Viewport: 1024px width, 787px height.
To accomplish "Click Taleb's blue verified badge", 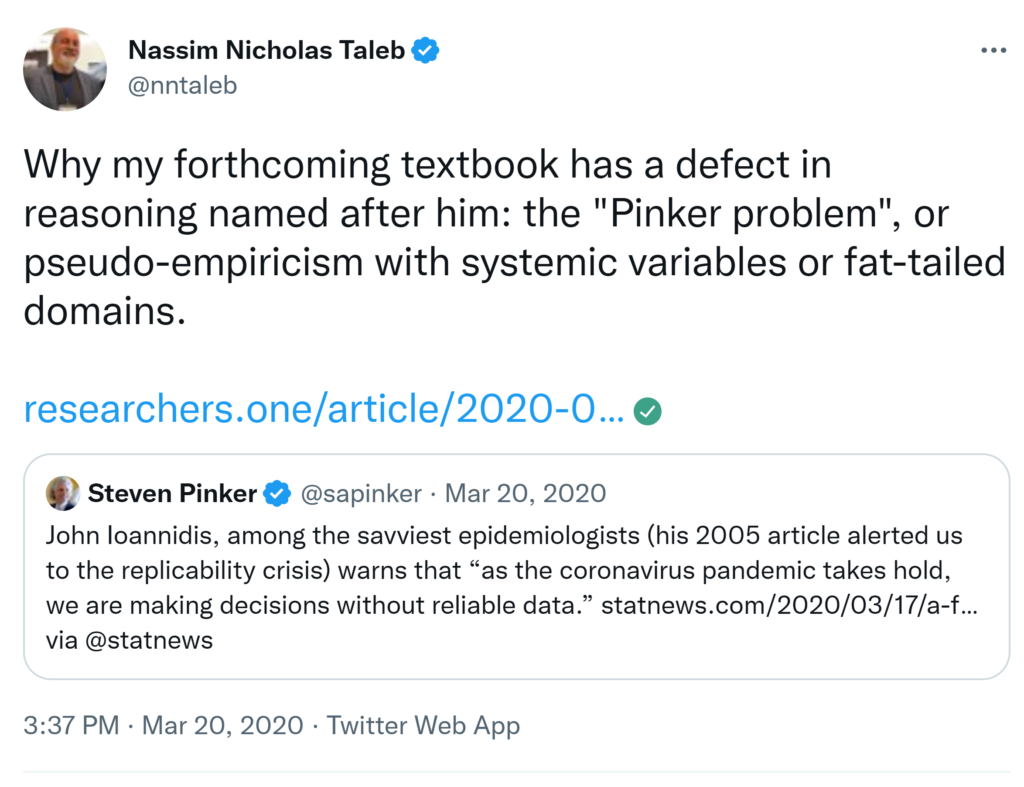I will pos(427,51).
